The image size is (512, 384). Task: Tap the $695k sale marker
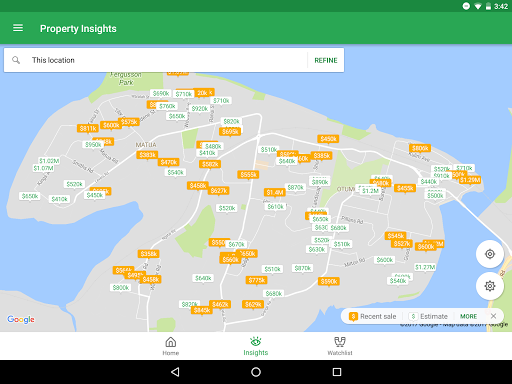point(230,132)
